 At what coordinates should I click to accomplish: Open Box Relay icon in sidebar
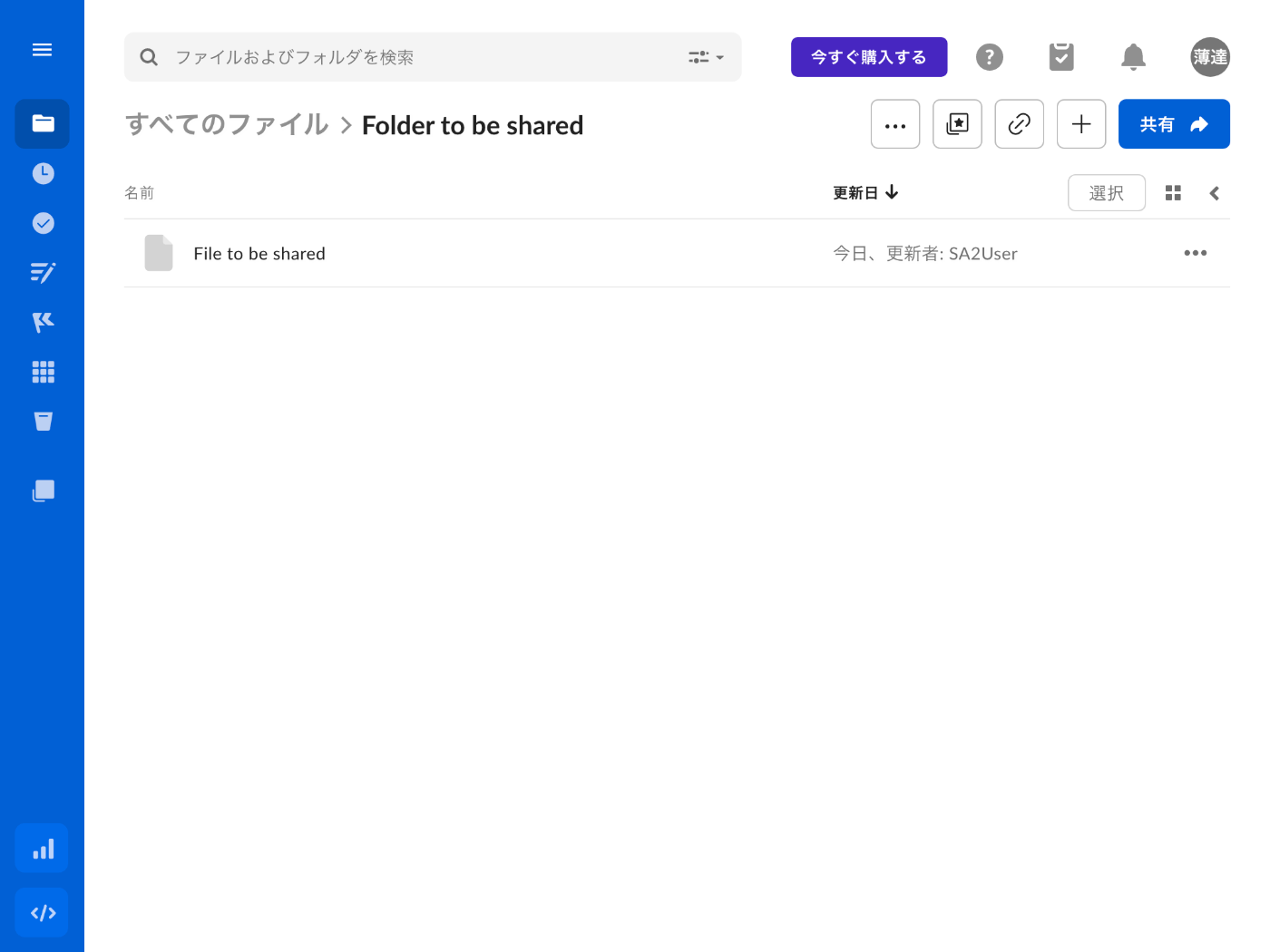[x=43, y=322]
